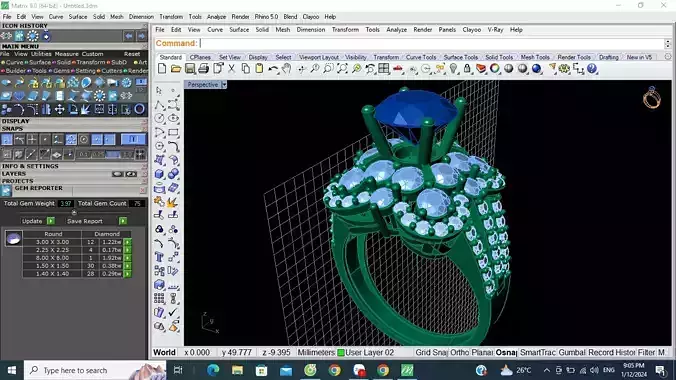Select the Polyline tool
Viewport: 676px width, 380px height.
pos(159,104)
